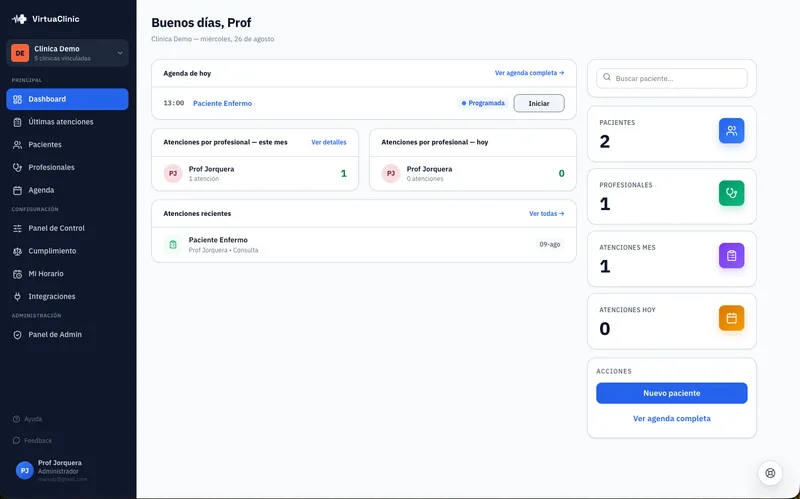Click the green clipboard icon in Atenciones recientes
800x499 pixels.
pyautogui.click(x=173, y=244)
